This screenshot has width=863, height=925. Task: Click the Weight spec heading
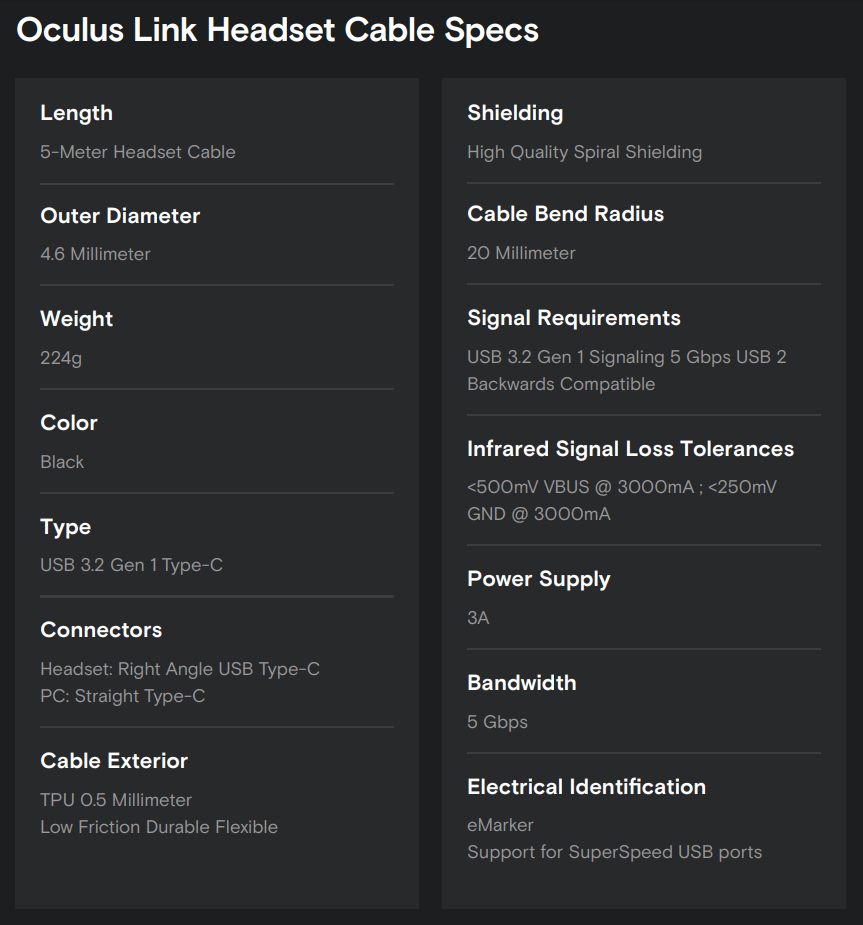point(76,319)
